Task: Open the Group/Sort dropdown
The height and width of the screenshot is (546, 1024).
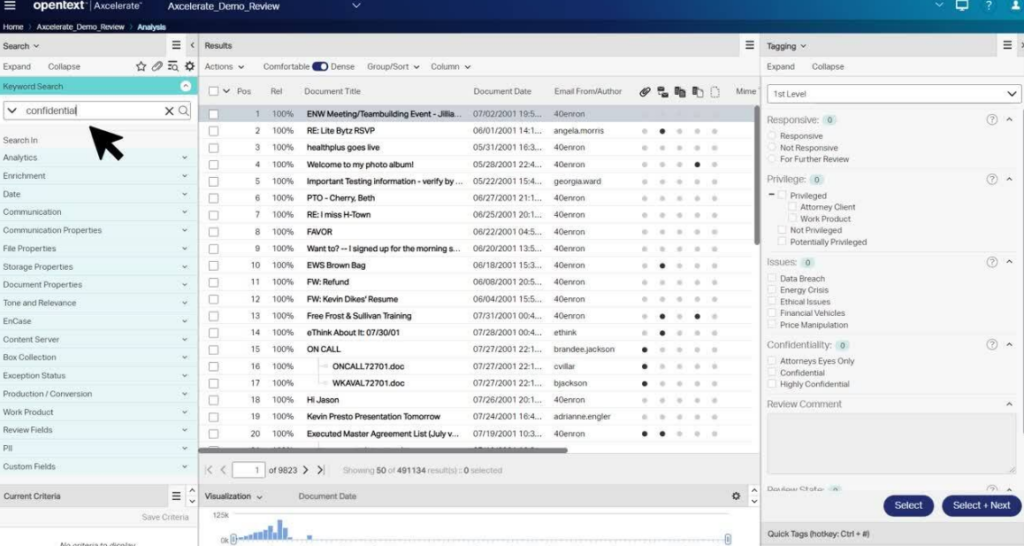Action: coord(393,67)
